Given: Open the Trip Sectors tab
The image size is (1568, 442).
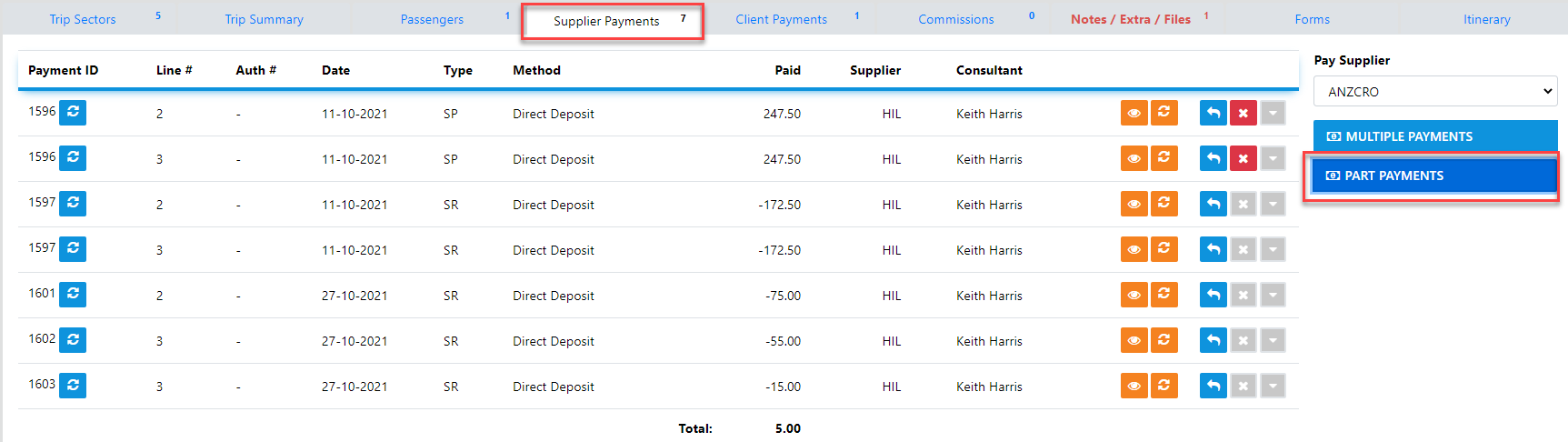Looking at the screenshot, I should tap(83, 19).
